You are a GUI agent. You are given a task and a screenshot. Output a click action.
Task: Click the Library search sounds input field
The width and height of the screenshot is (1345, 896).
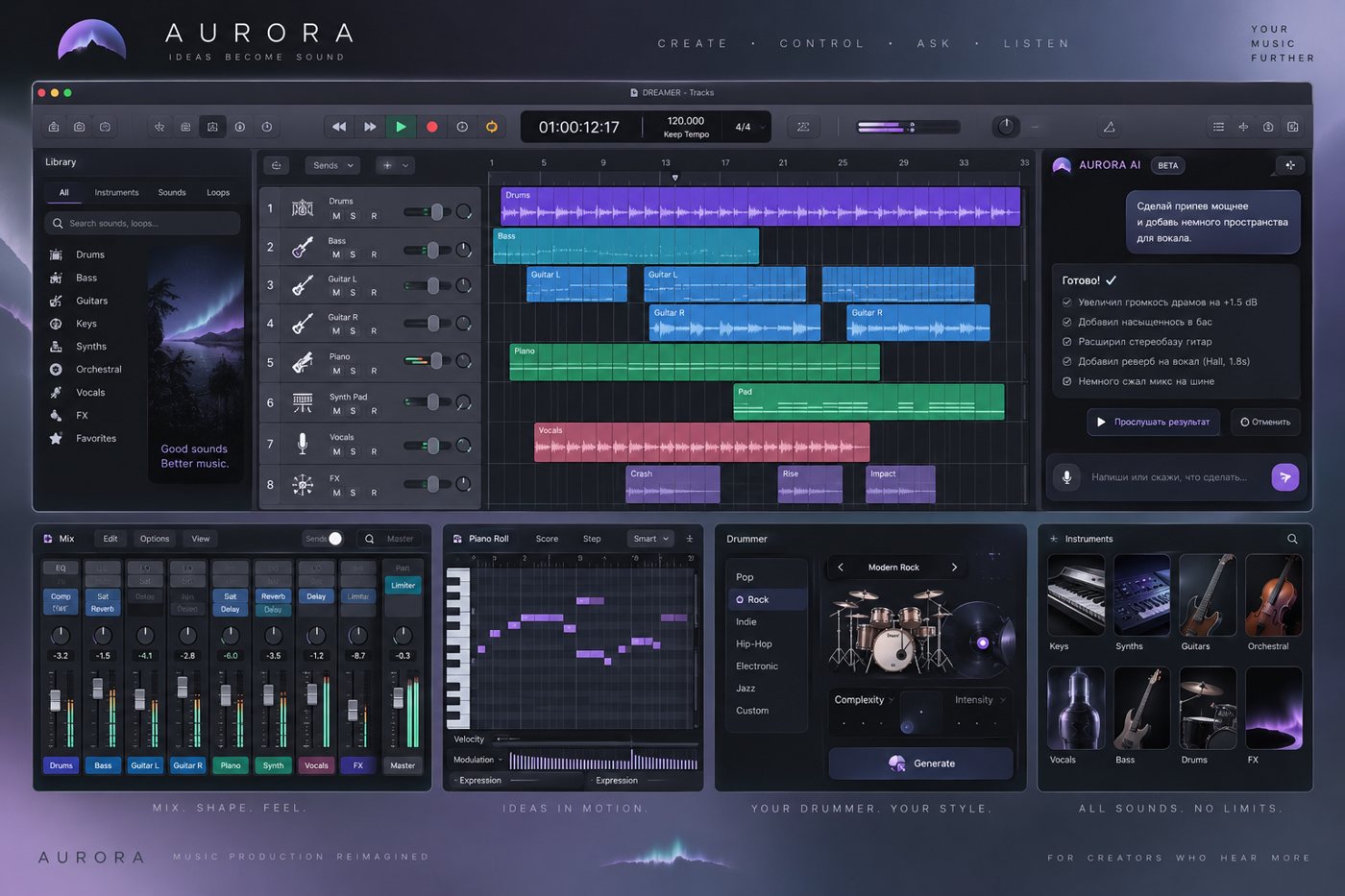click(142, 223)
